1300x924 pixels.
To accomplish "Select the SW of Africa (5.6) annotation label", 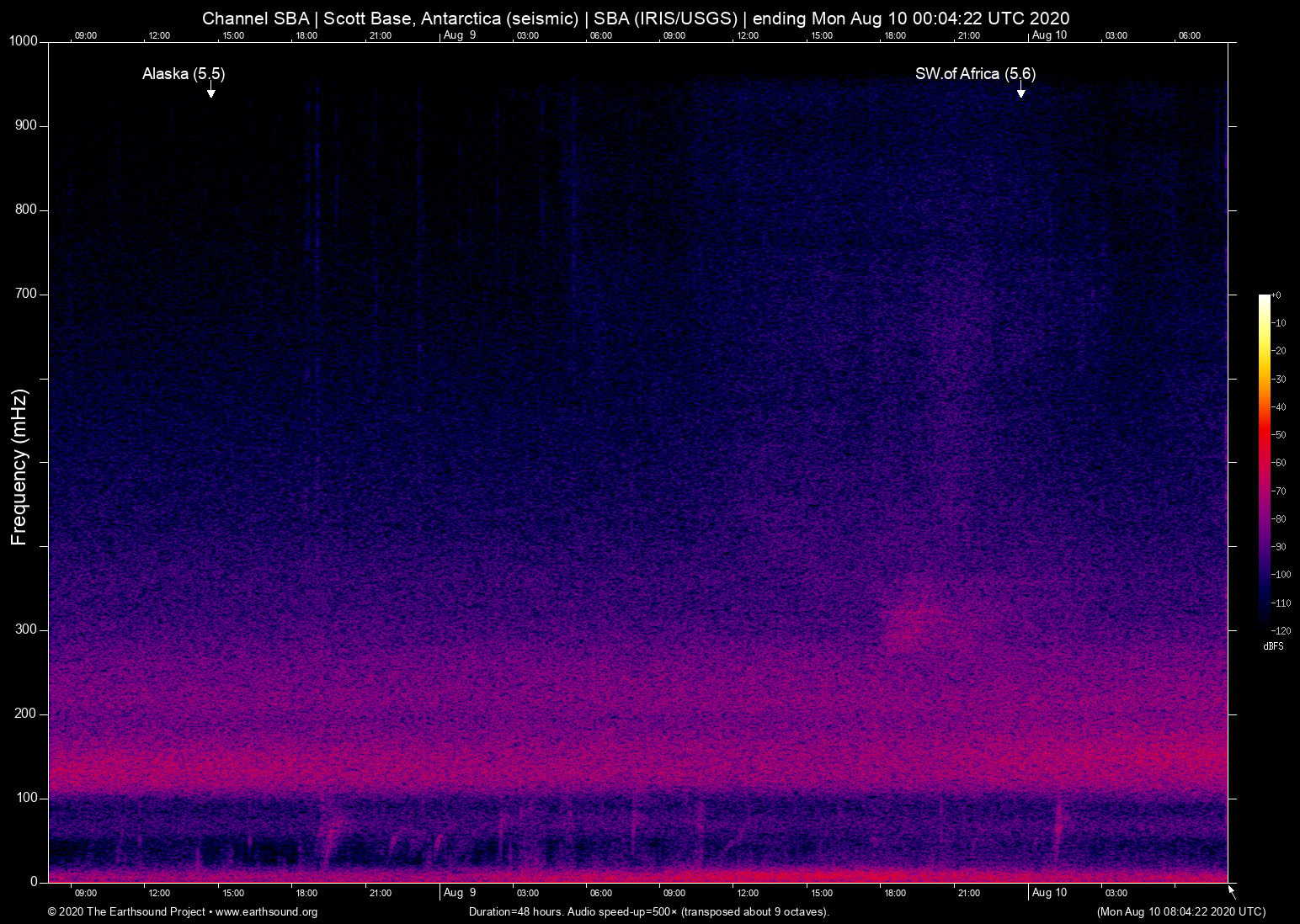I will (976, 74).
